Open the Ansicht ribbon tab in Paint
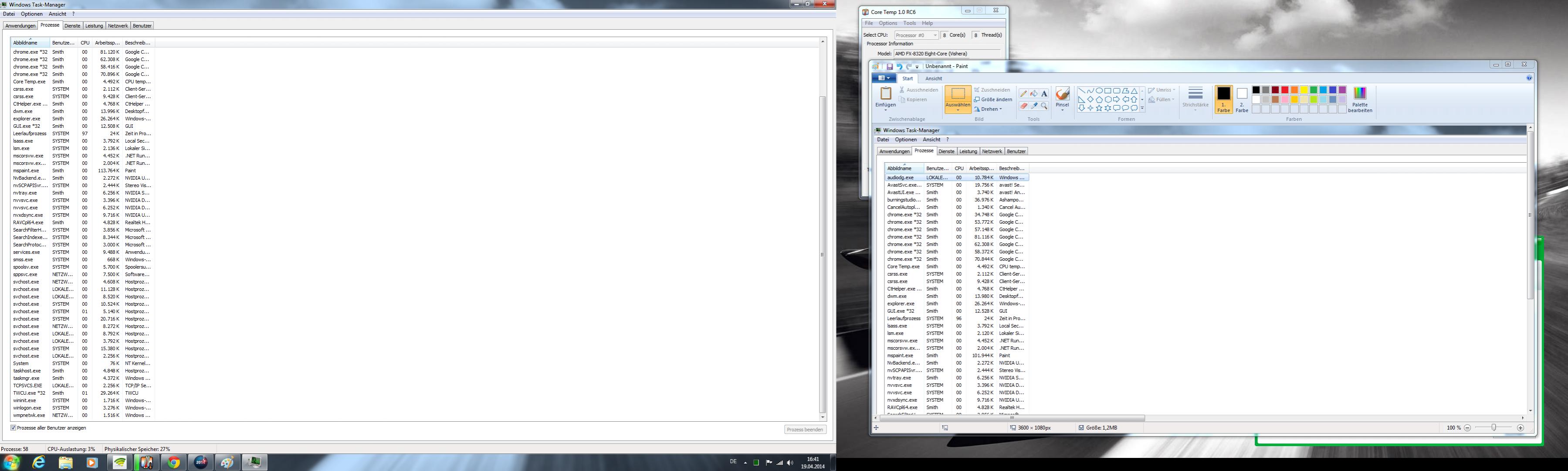 (933, 78)
